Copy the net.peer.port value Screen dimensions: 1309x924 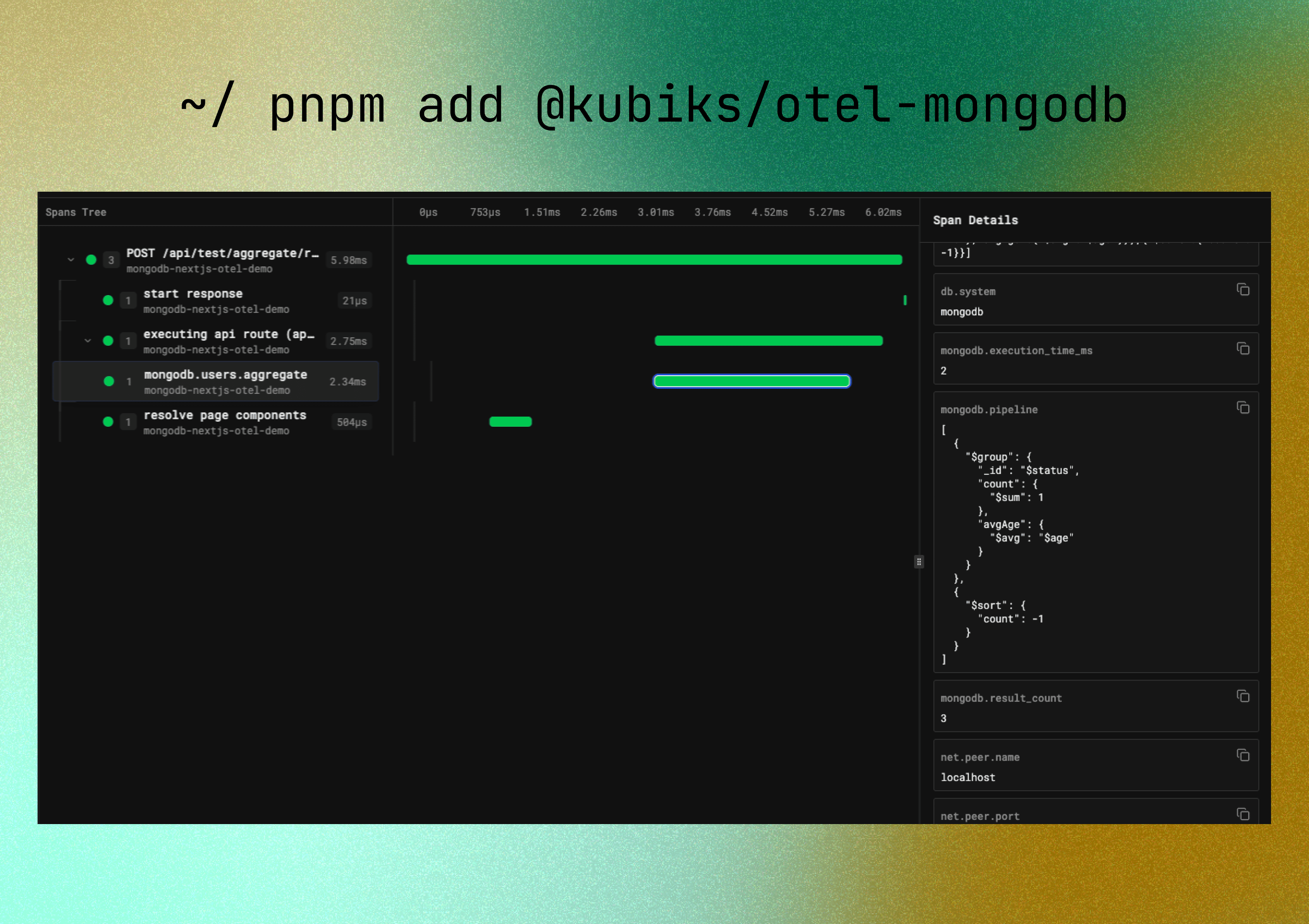tap(1244, 814)
